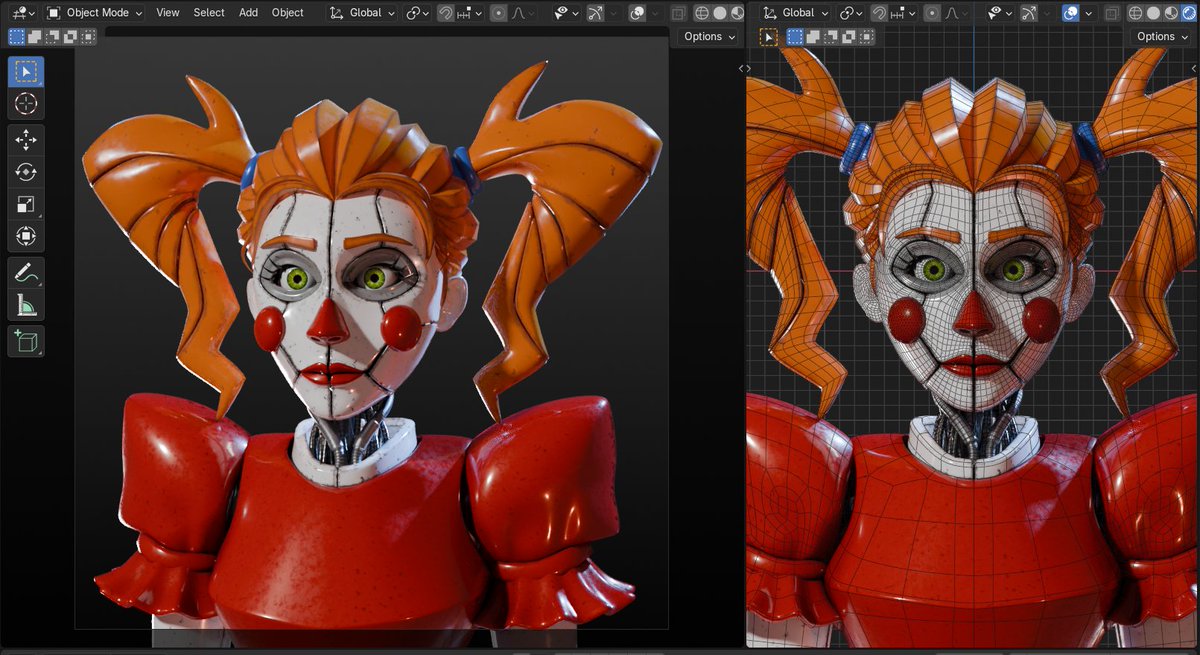
Task: Toggle proportional editing in right viewport
Action: [931, 13]
